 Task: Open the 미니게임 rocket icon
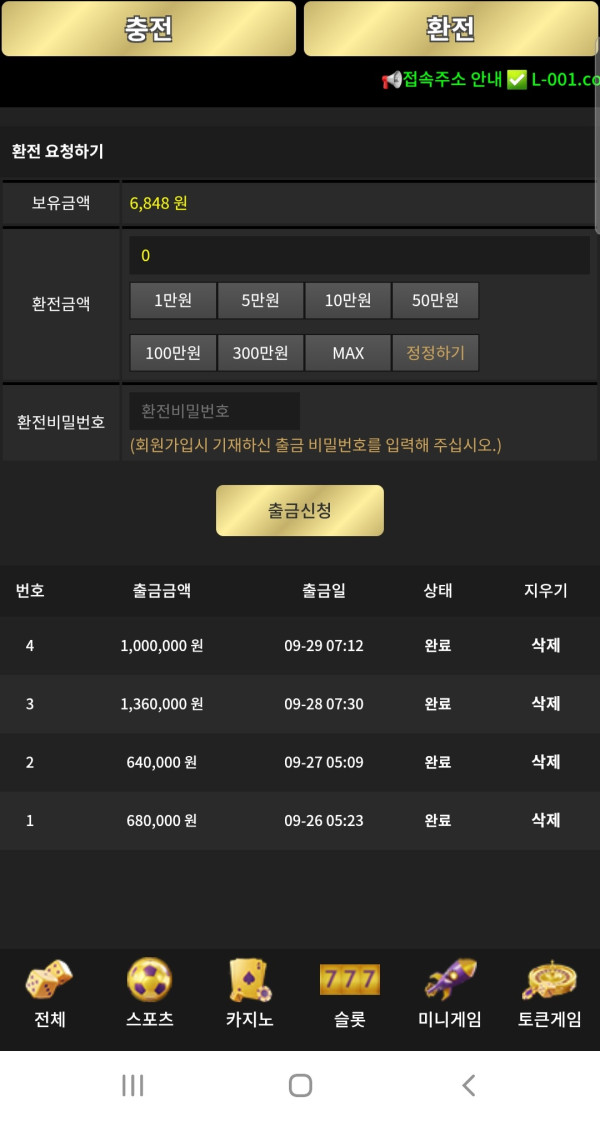[x=449, y=980]
